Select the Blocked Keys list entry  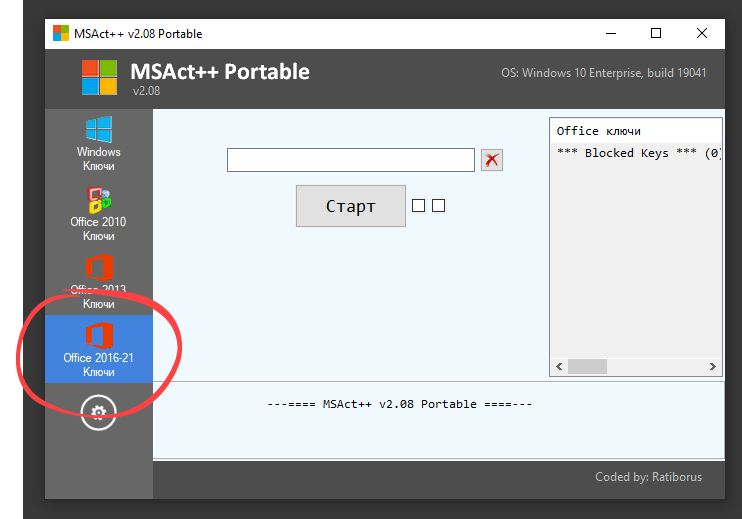[x=638, y=153]
